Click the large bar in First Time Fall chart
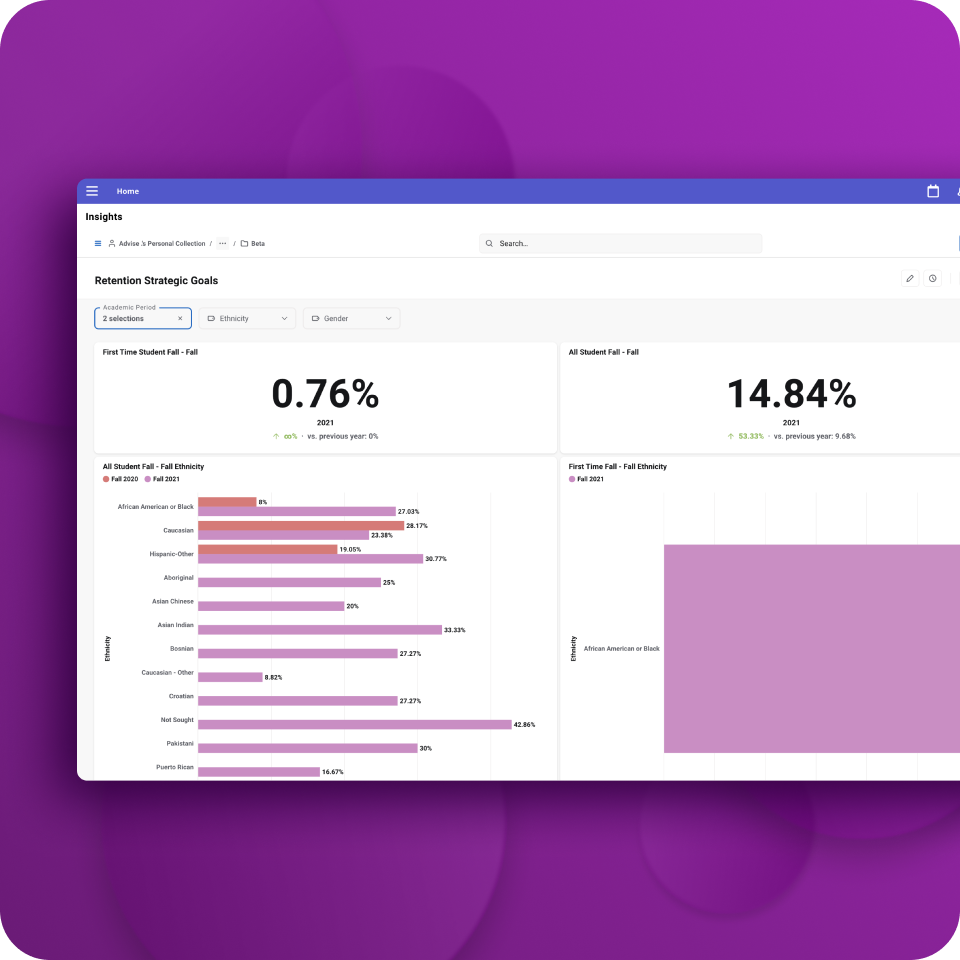960x960 pixels. coord(812,649)
